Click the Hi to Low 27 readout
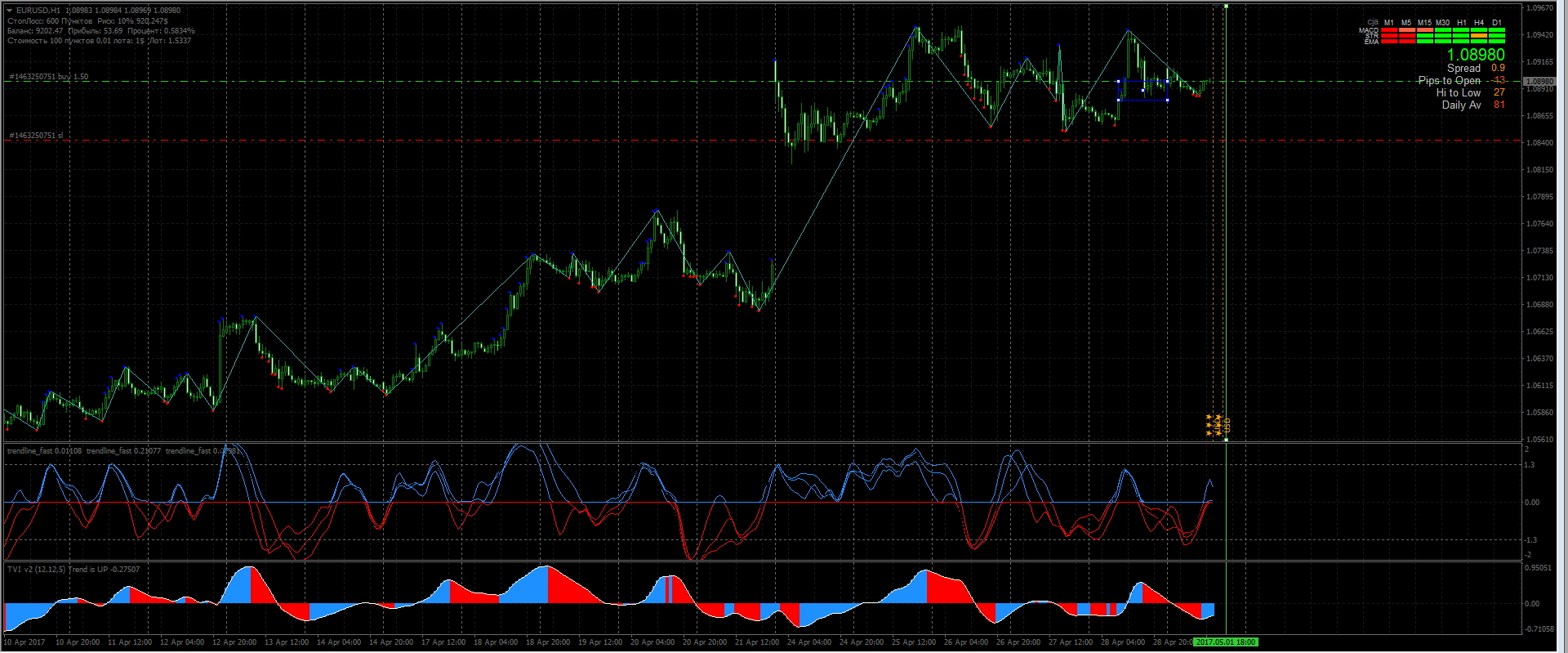Screen dimensions: 1568x653 click(x=1471, y=92)
